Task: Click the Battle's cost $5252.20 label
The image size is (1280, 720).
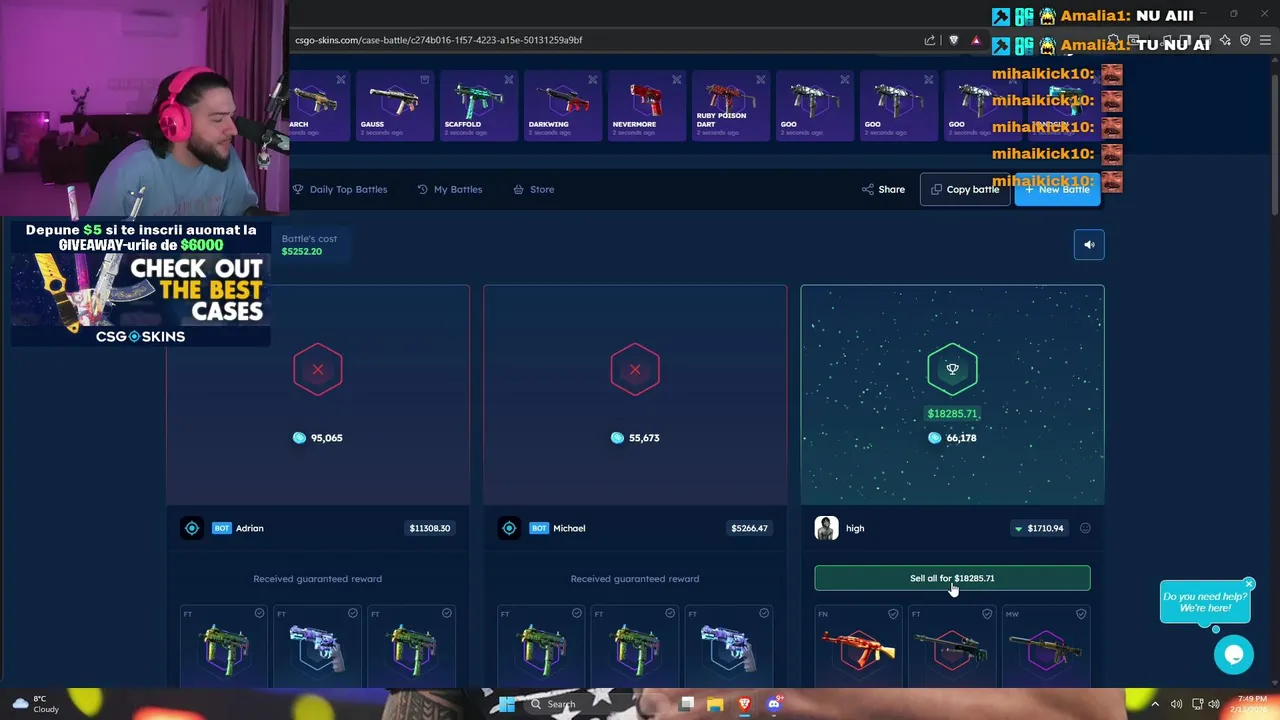Action: (x=309, y=245)
